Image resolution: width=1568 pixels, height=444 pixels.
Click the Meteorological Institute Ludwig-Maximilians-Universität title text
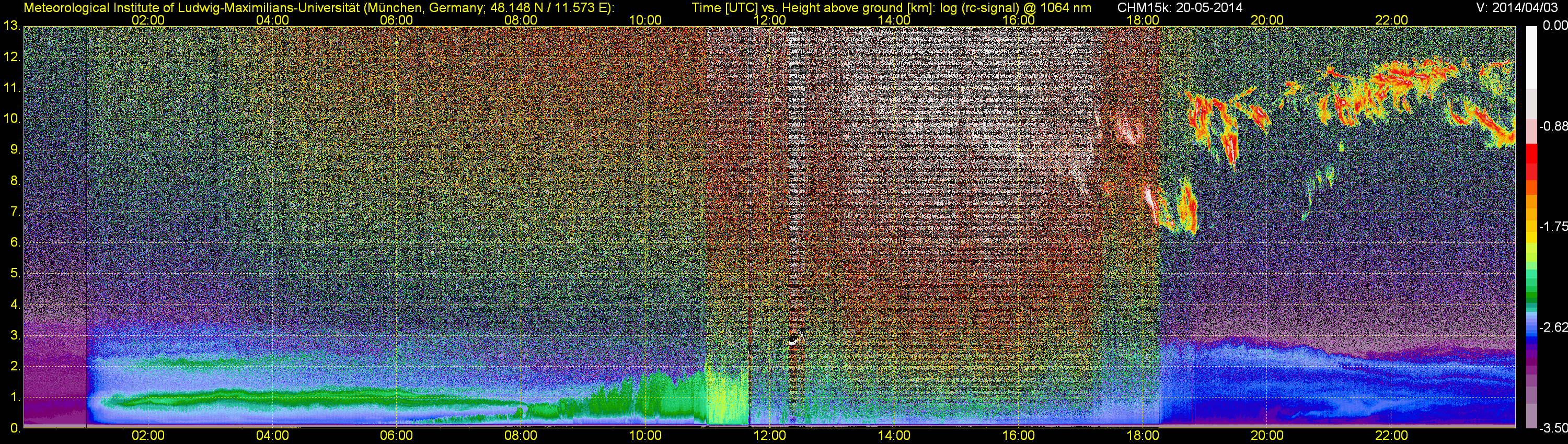[318, 8]
